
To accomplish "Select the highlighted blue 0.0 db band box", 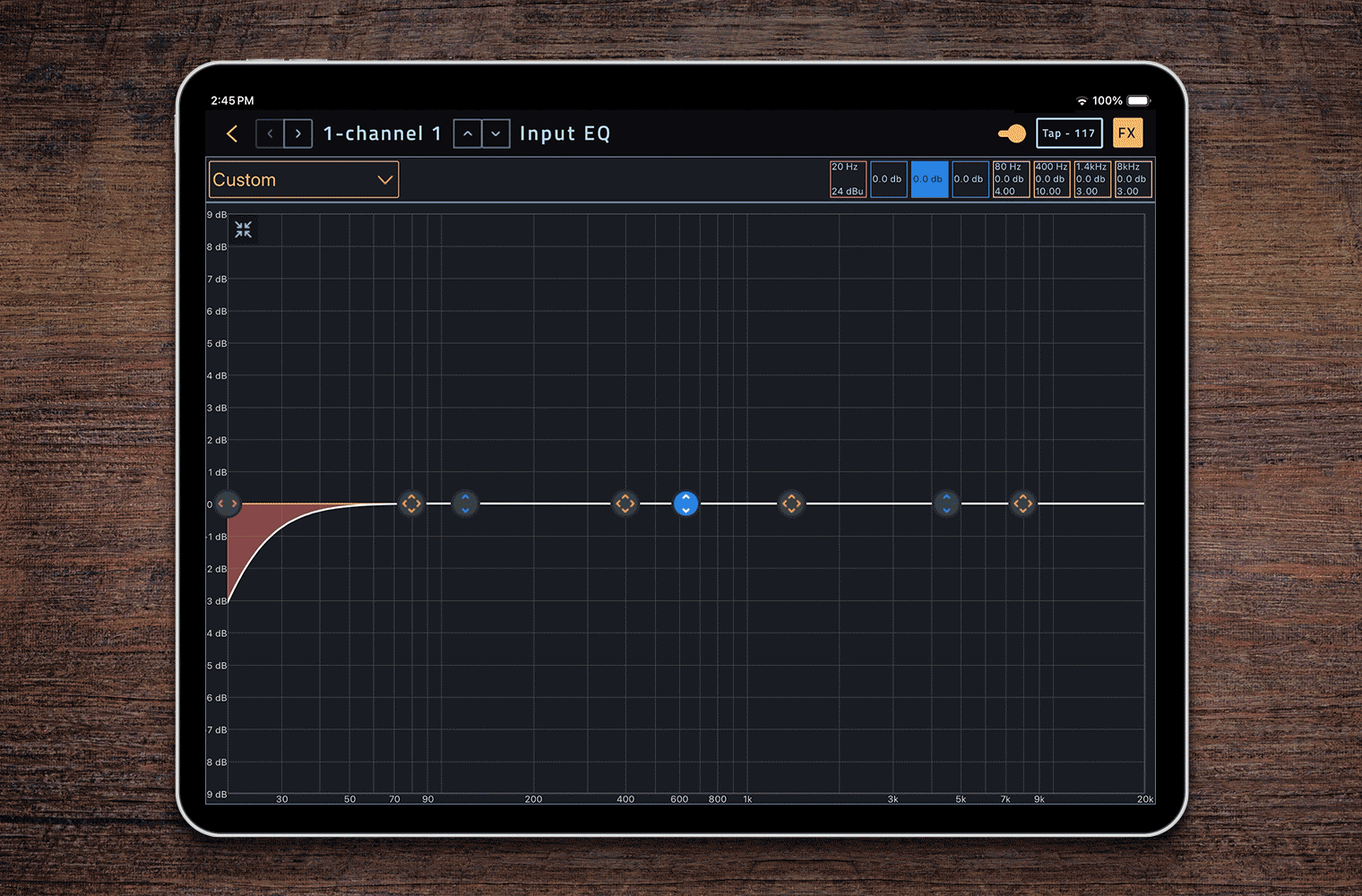I will coord(928,179).
